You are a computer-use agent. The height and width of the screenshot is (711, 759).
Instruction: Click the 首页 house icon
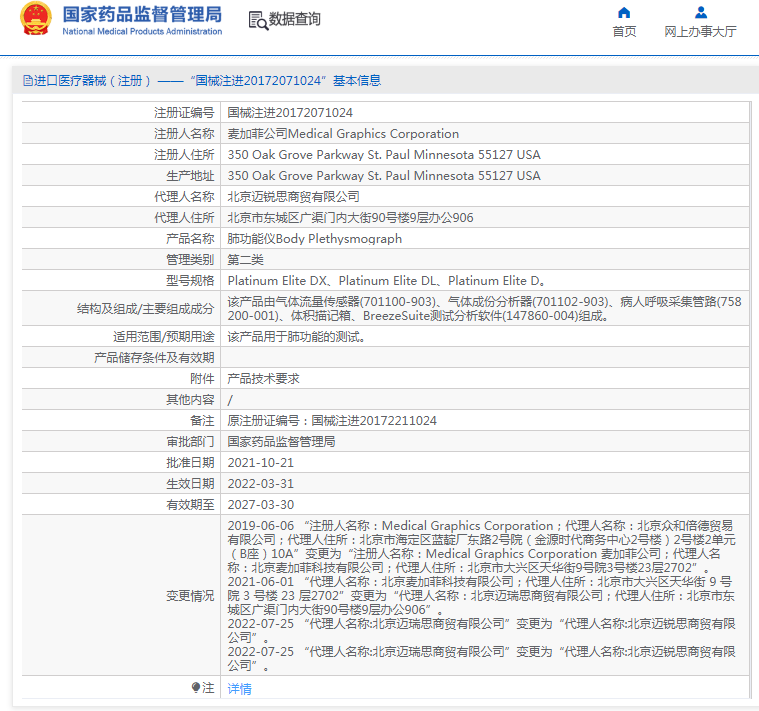point(624,13)
